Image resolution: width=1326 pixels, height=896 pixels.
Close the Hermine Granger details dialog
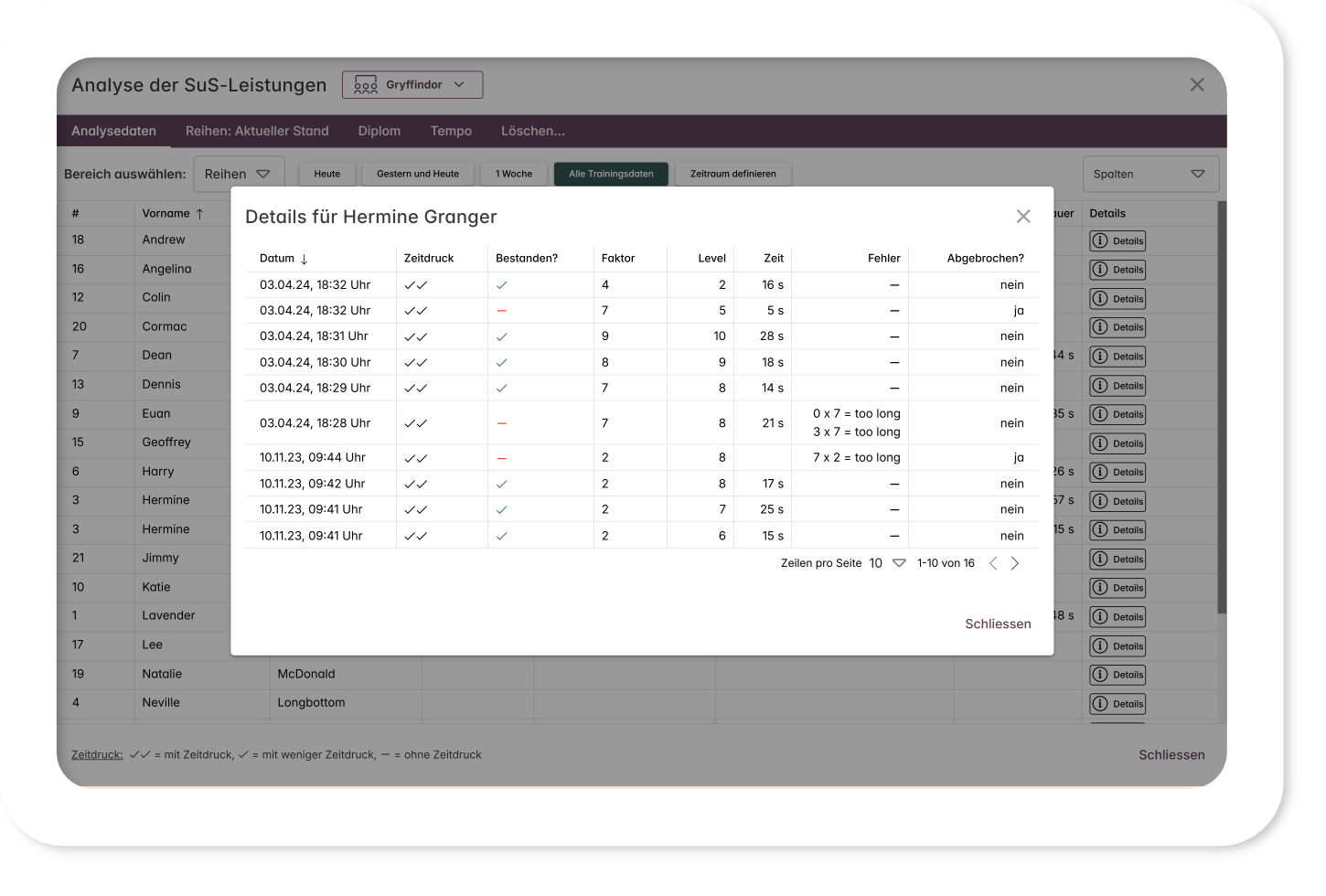coord(1023,217)
